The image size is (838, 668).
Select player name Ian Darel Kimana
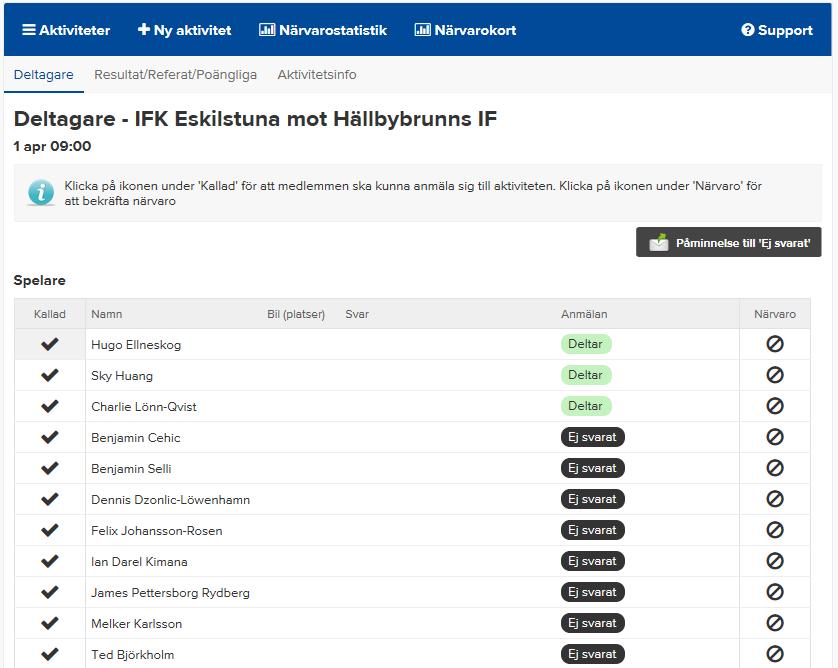[139, 562]
